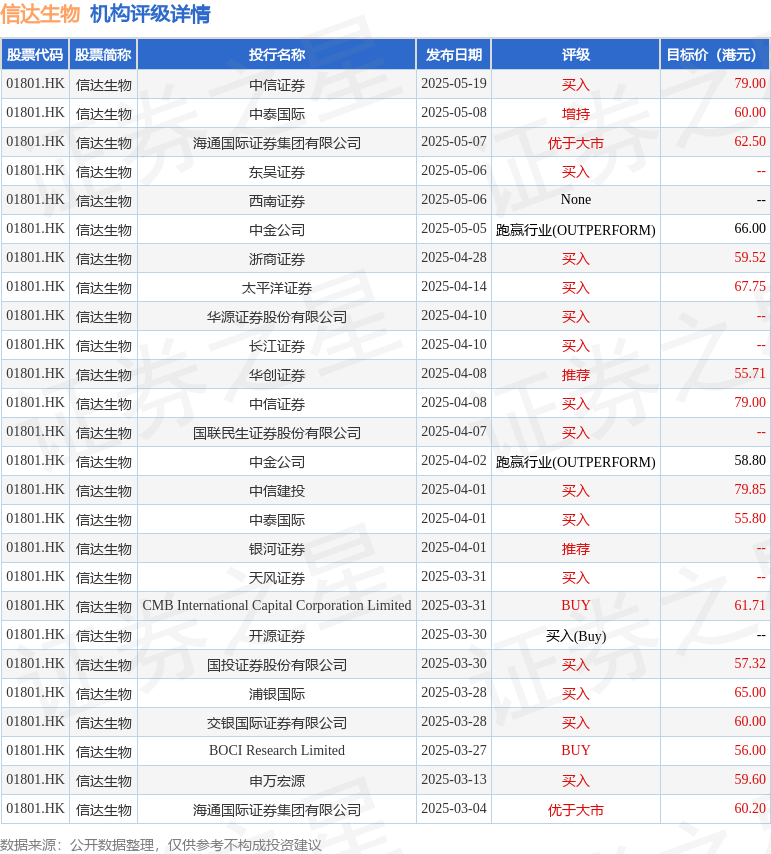Viewport: 771px width, 854px height.
Task: Click date 2025-04-14
Action: [x=454, y=286]
